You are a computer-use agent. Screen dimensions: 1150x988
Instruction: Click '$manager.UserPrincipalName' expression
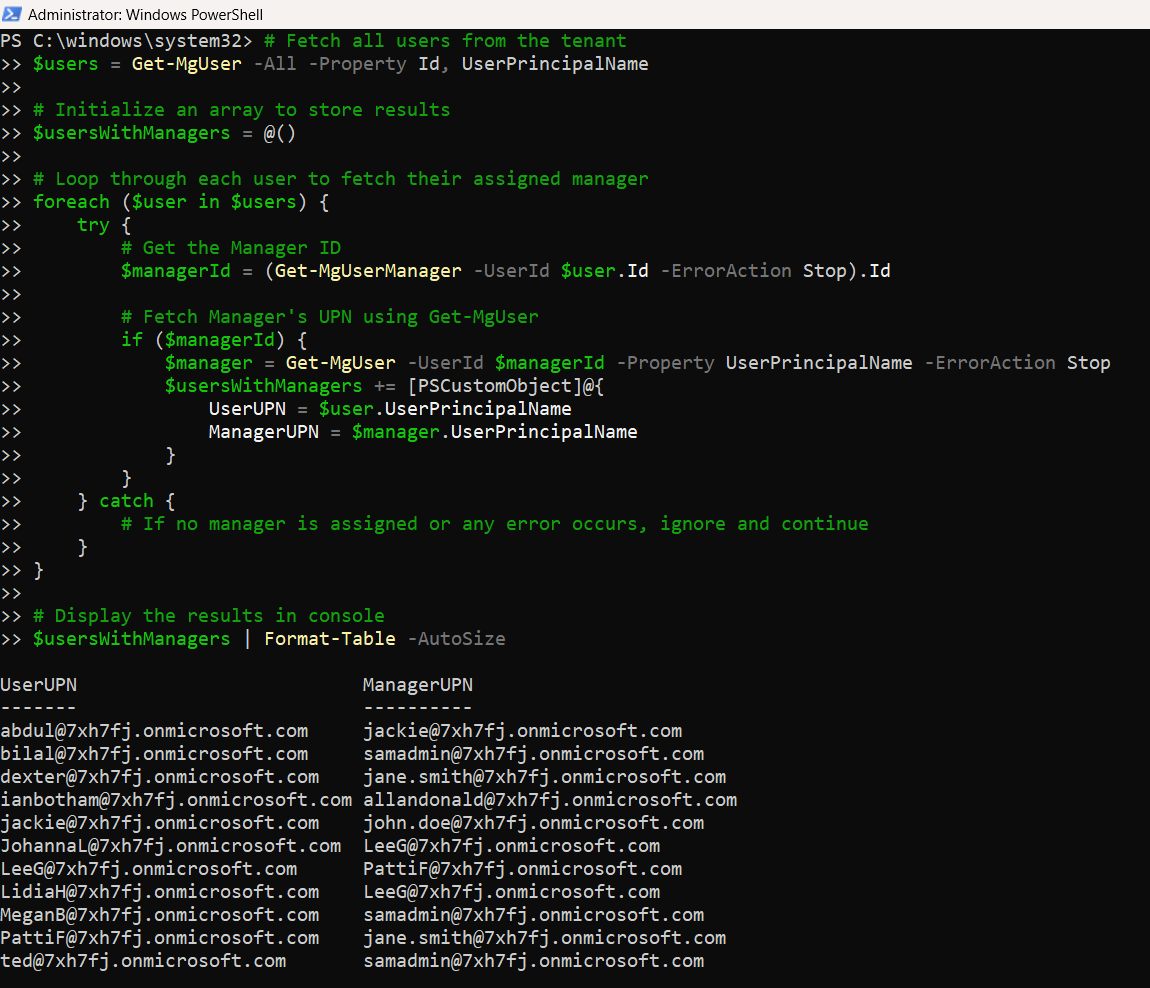coord(495,432)
